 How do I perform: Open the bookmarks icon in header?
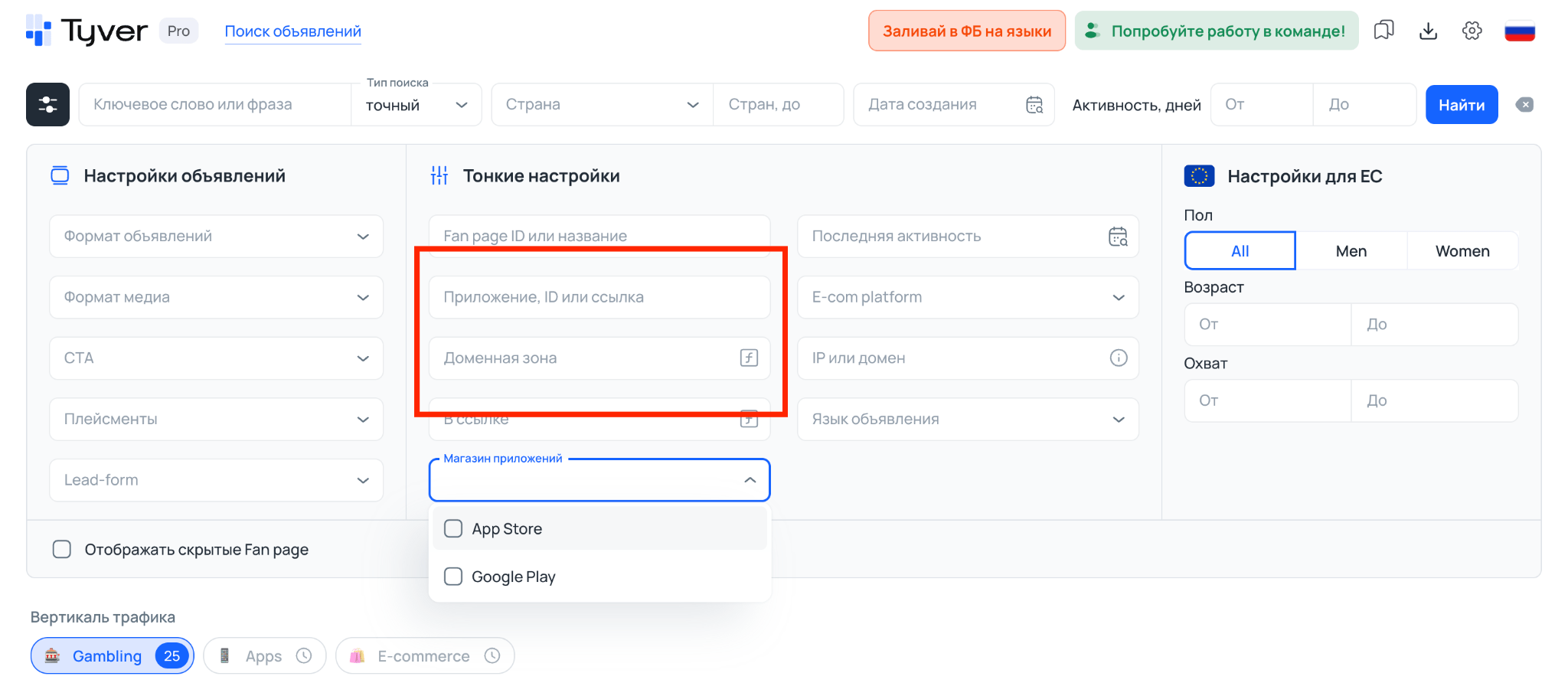(1383, 31)
